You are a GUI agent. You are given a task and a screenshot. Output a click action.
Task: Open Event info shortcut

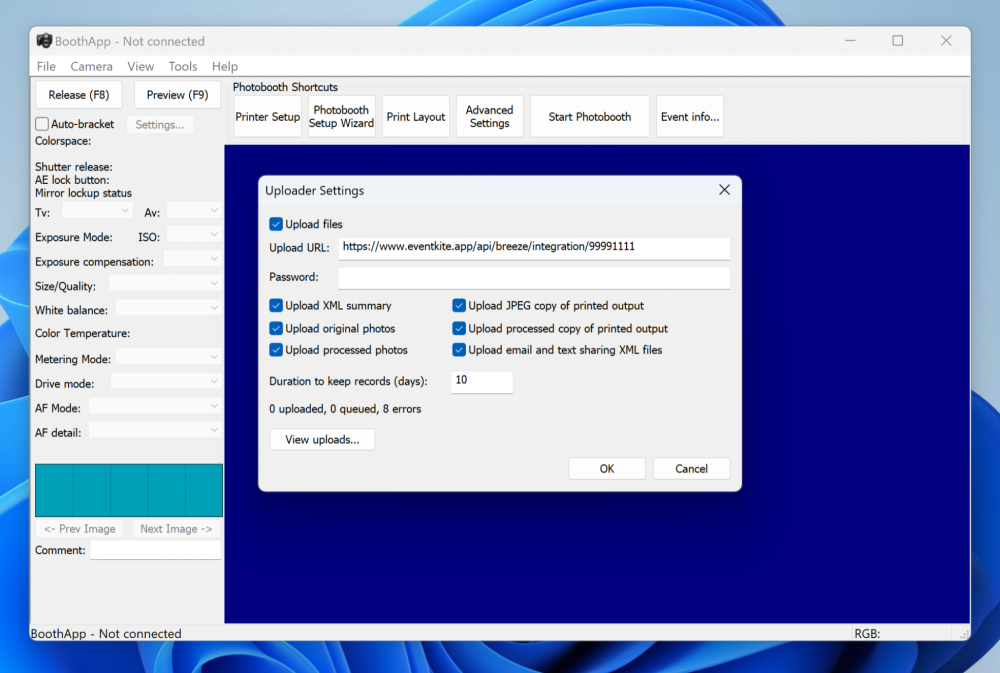point(689,117)
